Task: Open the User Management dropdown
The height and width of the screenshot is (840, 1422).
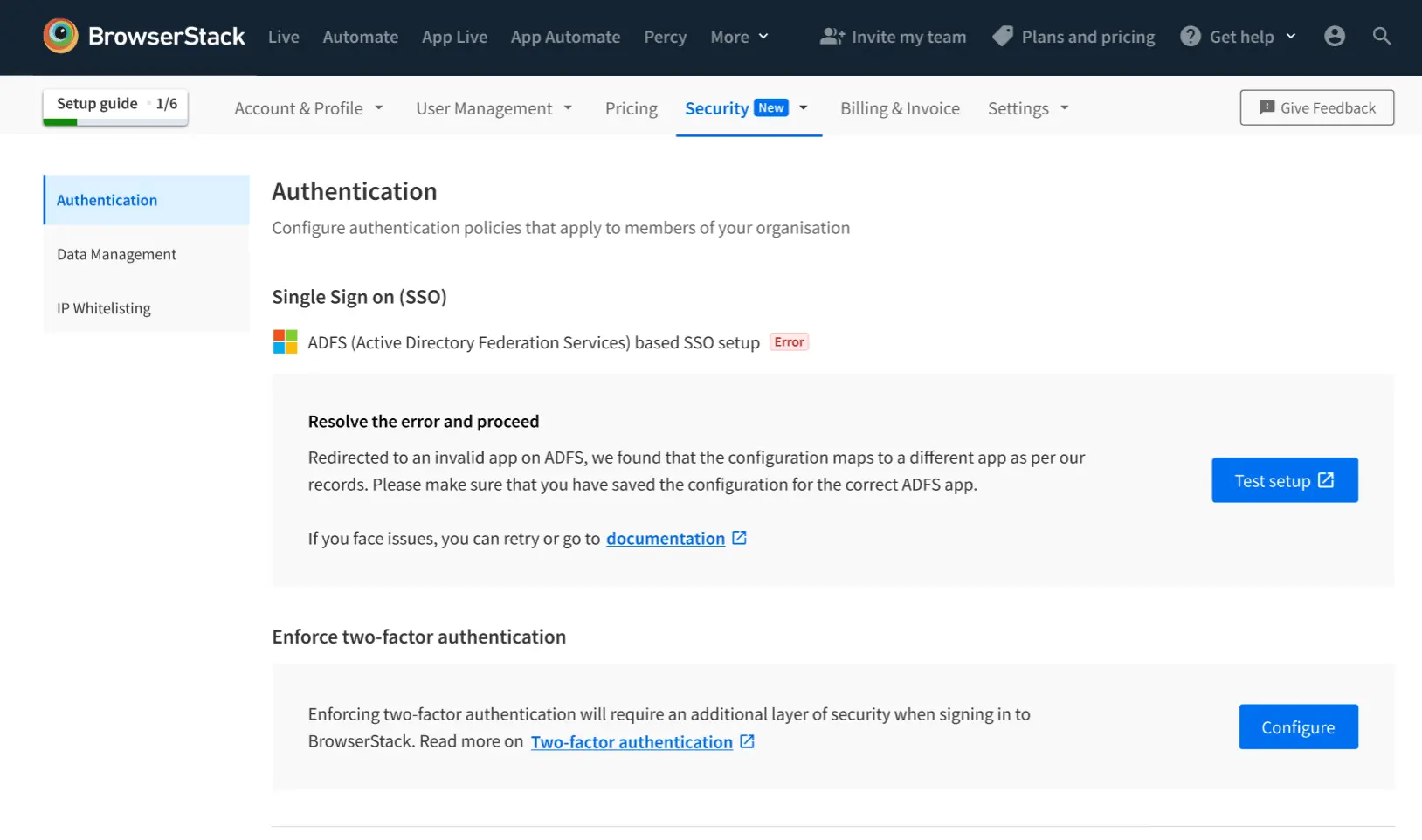Action: tap(494, 108)
